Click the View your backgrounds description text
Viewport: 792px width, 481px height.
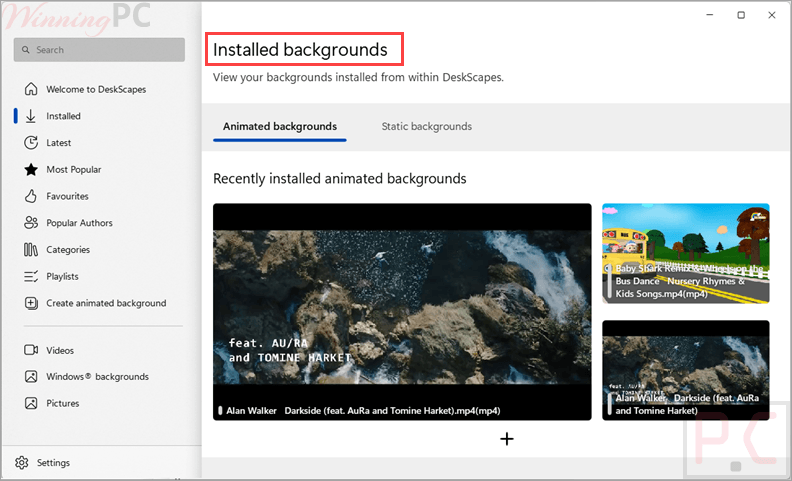[x=358, y=77]
